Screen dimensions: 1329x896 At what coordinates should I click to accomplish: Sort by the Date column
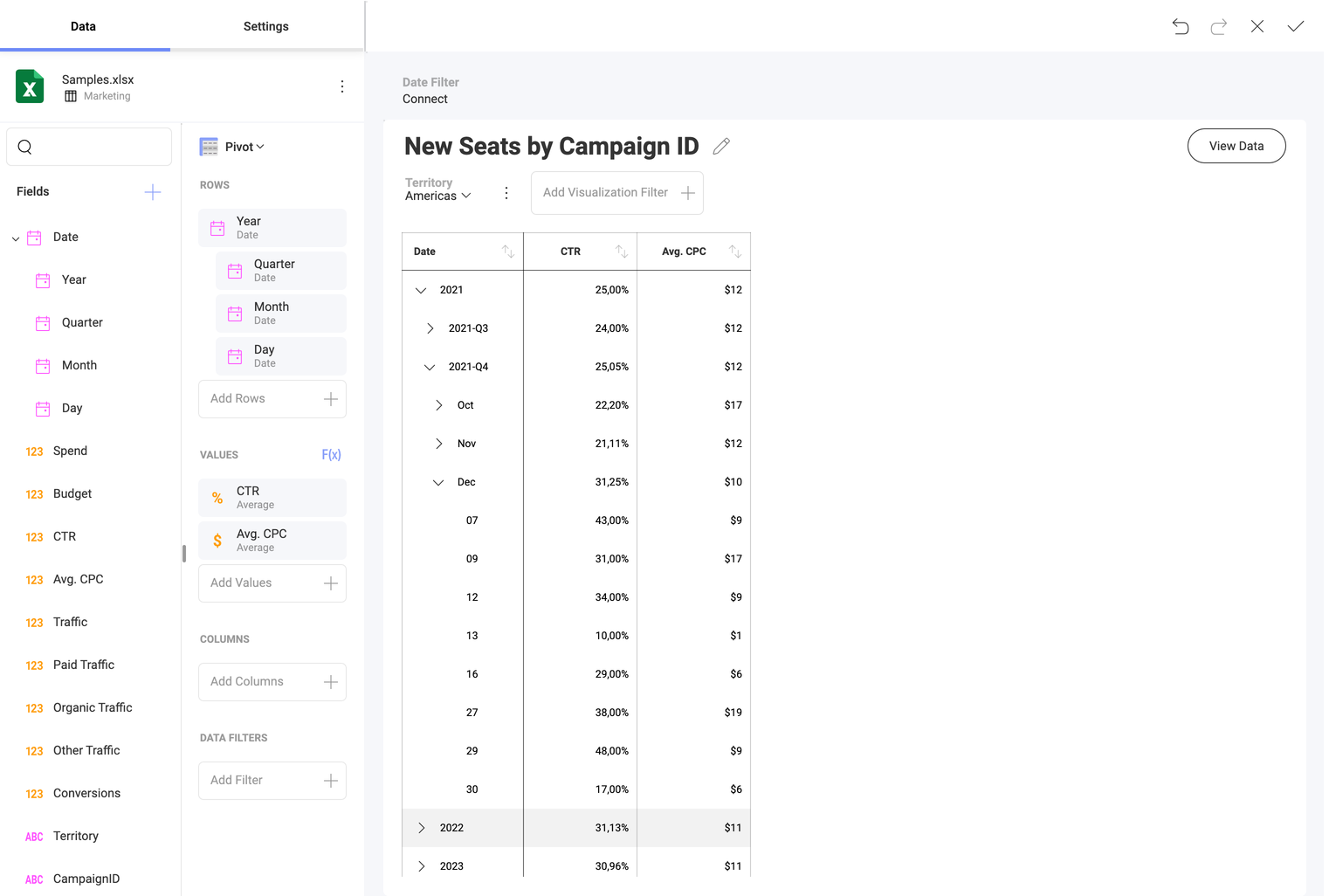coord(508,252)
